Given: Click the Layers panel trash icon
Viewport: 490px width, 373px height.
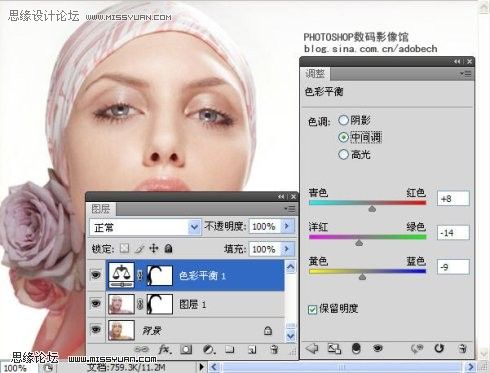Looking at the screenshot, I should point(274,349).
